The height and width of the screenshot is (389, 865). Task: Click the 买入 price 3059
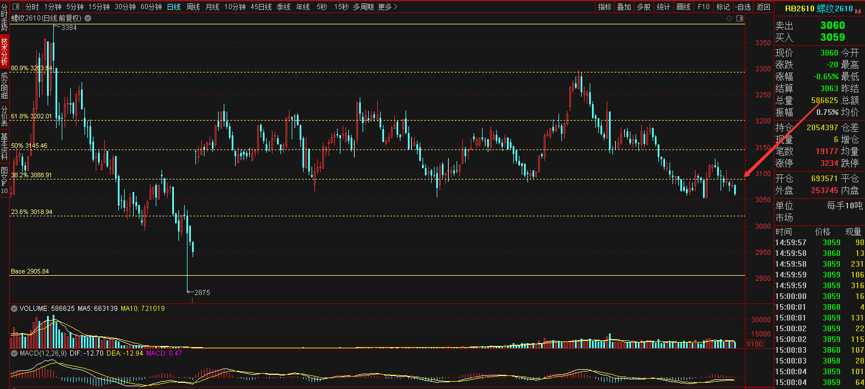(832, 38)
